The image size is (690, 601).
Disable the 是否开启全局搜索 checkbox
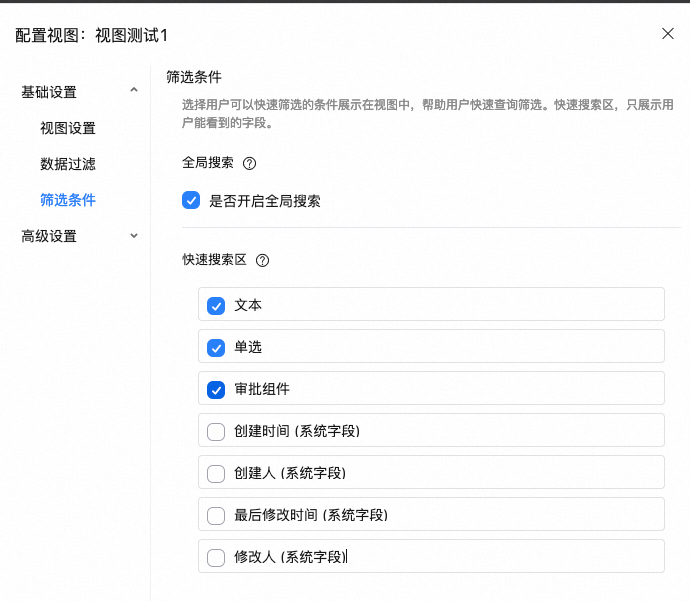(x=191, y=200)
